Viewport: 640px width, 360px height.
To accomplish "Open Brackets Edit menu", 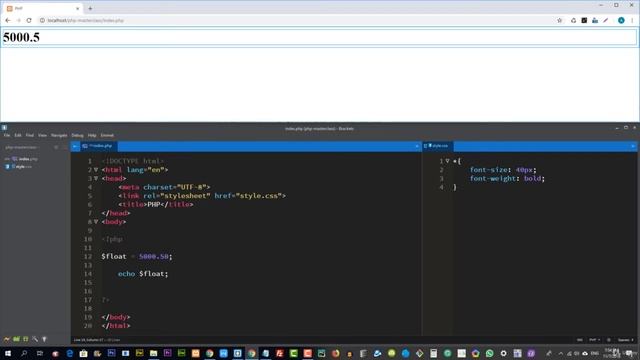I will [18, 135].
